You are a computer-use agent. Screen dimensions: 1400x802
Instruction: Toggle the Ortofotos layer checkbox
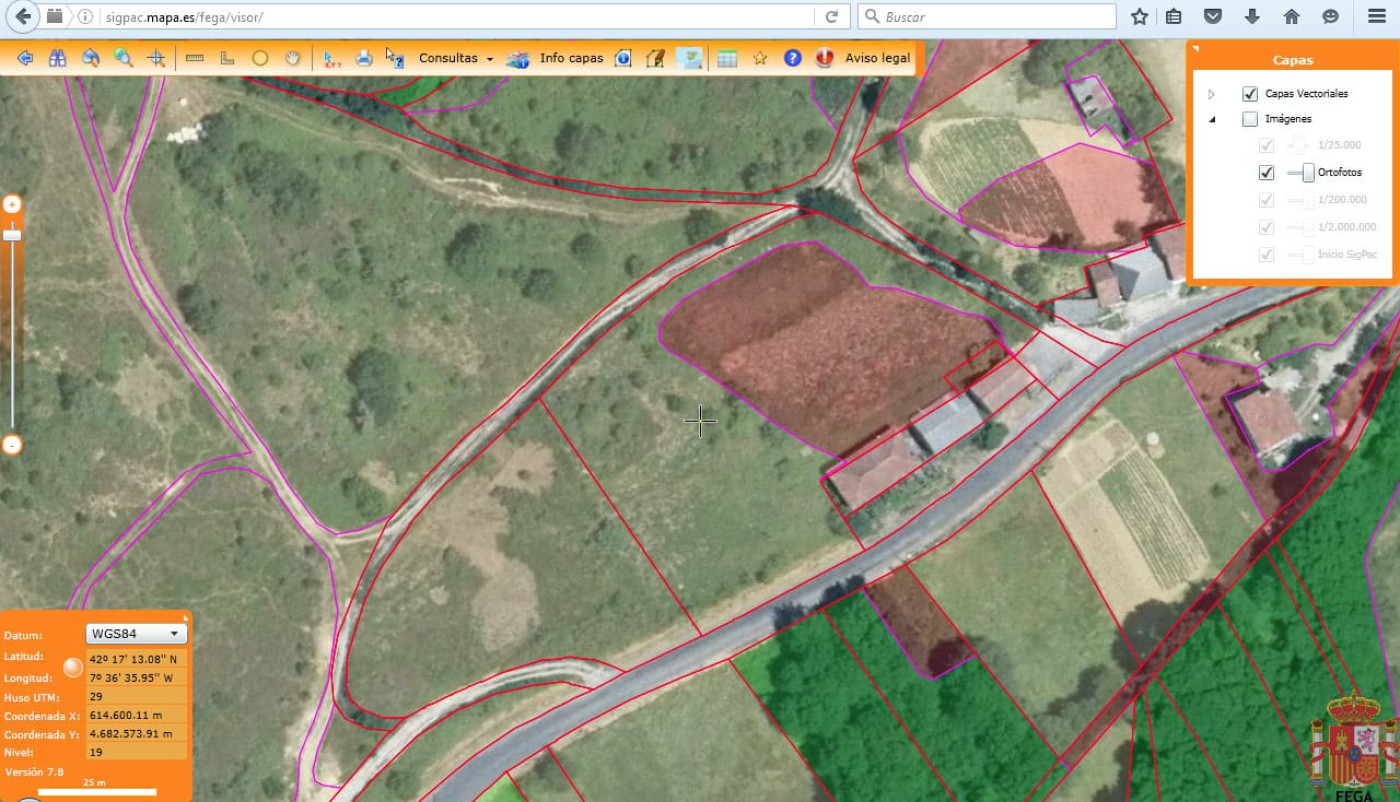[x=1267, y=172]
